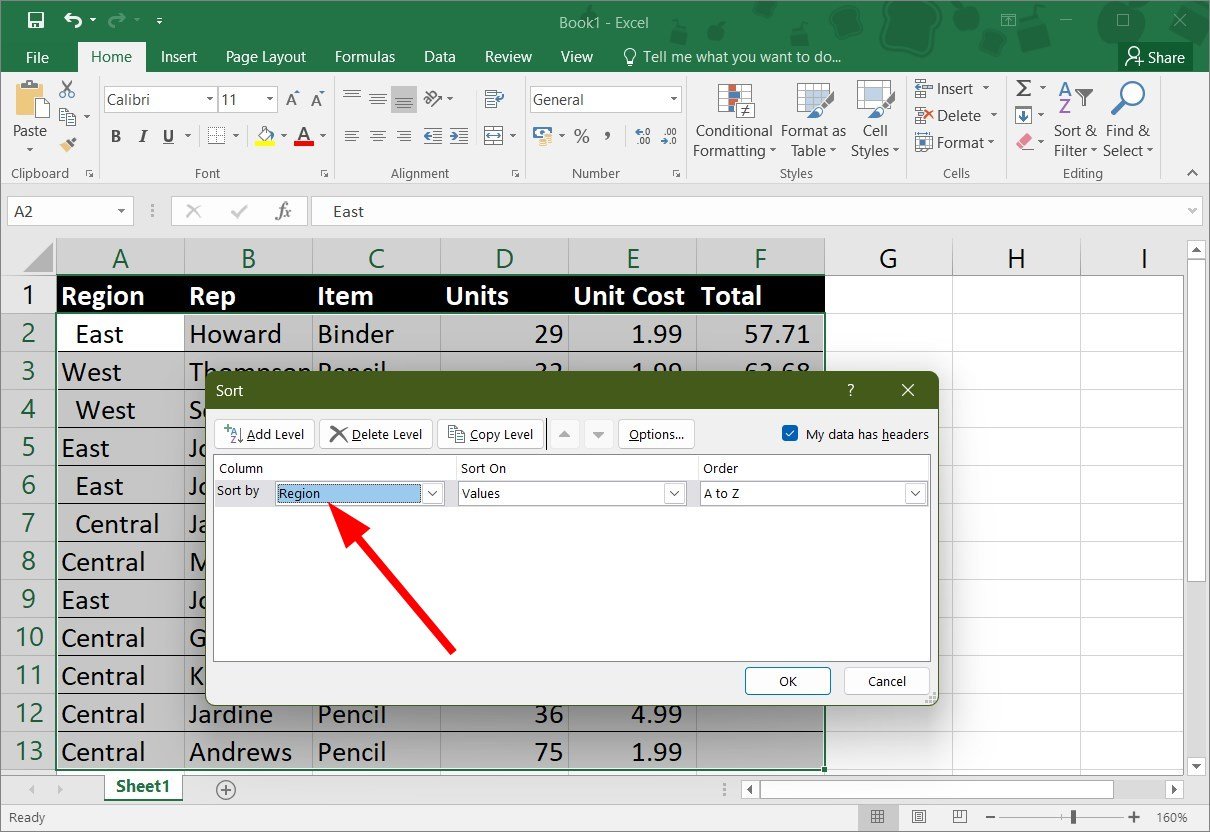Screen dimensions: 1210x832
Task: Cut selection with the scissors icon
Action: [x=68, y=90]
